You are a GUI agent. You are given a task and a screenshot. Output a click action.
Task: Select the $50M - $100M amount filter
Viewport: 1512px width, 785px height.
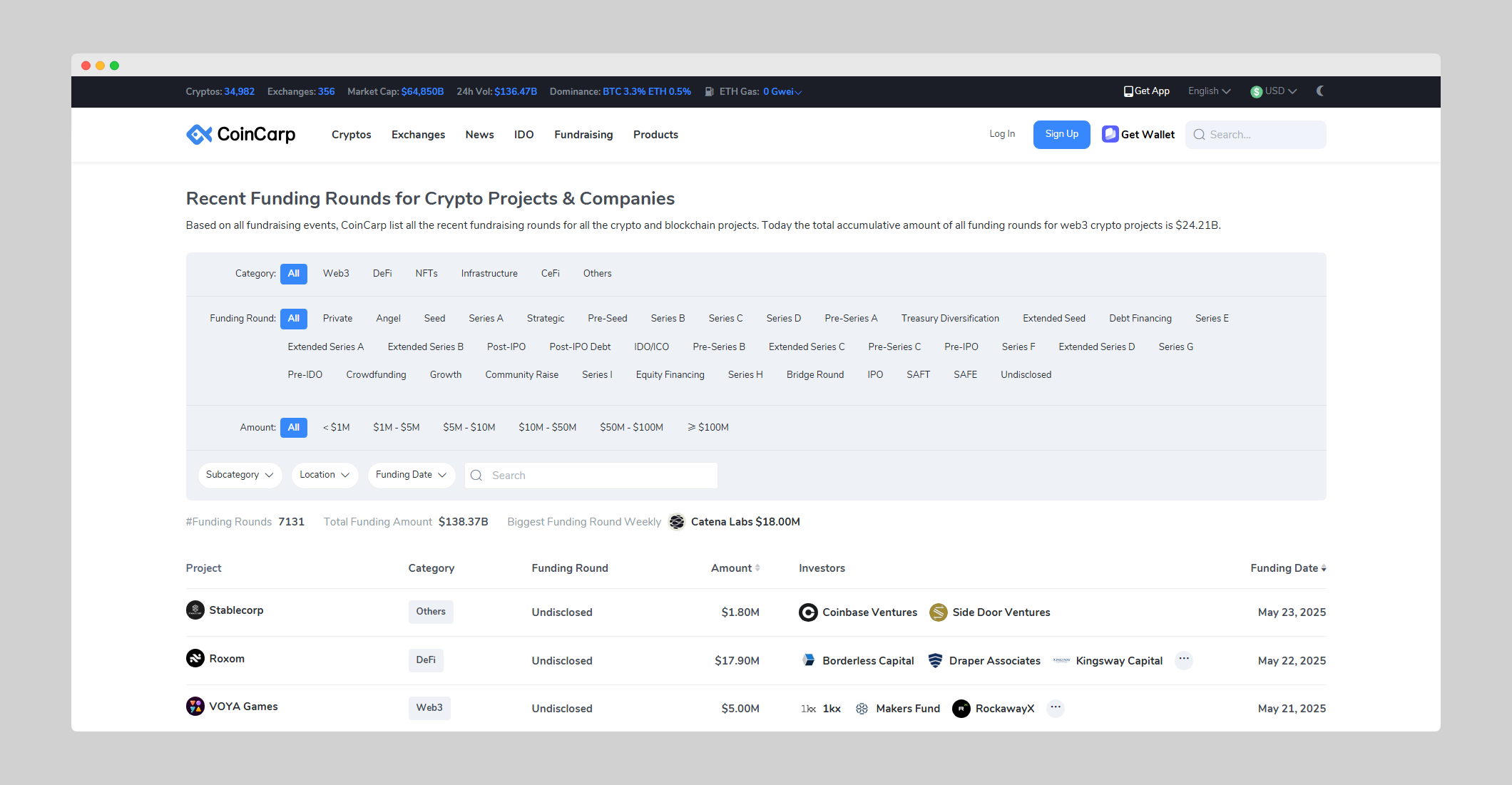coord(631,428)
